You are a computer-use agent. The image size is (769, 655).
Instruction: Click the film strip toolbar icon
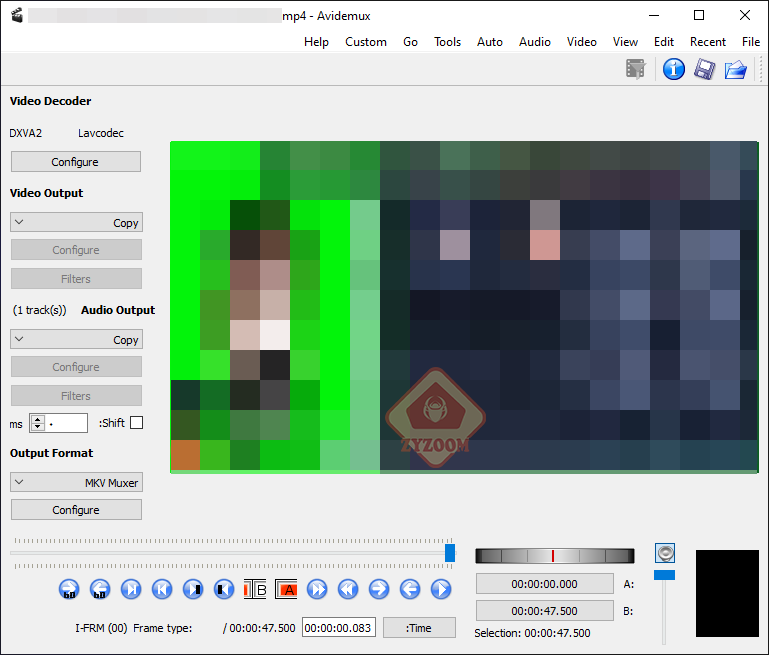(636, 69)
